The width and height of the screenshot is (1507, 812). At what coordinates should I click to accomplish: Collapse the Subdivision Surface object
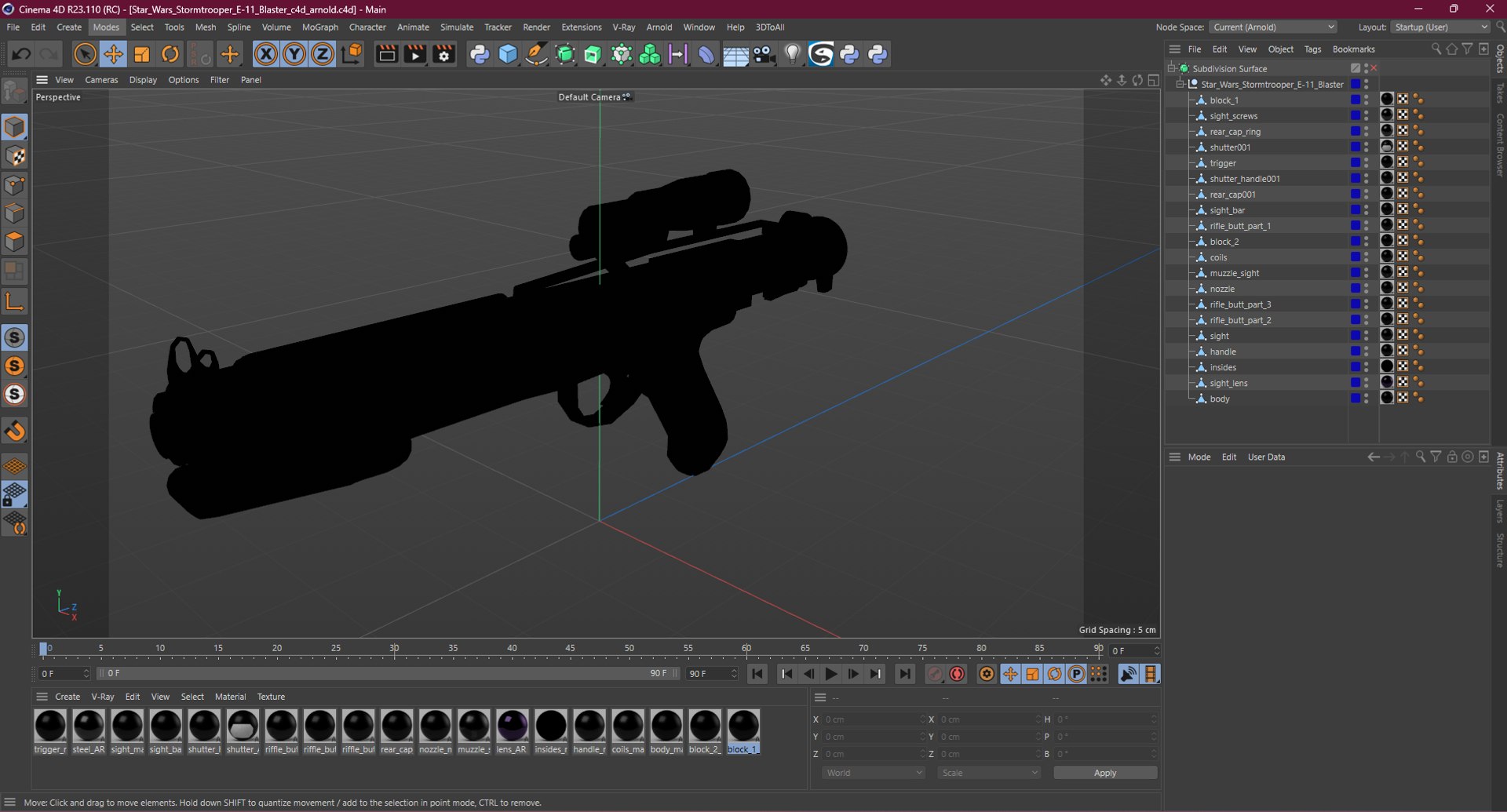tap(1172, 68)
